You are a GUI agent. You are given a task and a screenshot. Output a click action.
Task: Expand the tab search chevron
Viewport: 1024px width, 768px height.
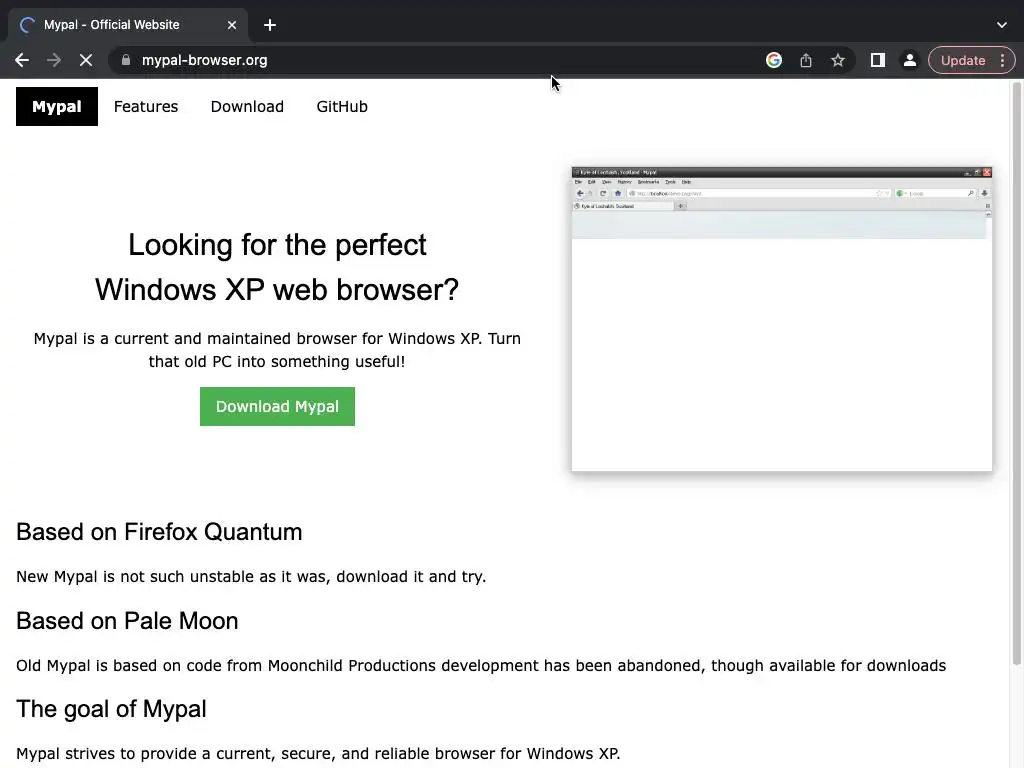[x=1002, y=25]
